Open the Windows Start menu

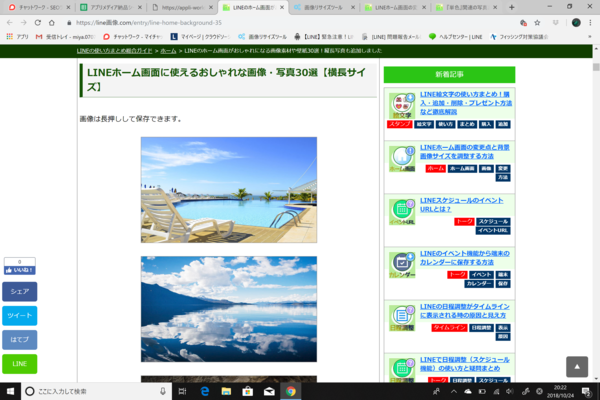click(x=10, y=391)
